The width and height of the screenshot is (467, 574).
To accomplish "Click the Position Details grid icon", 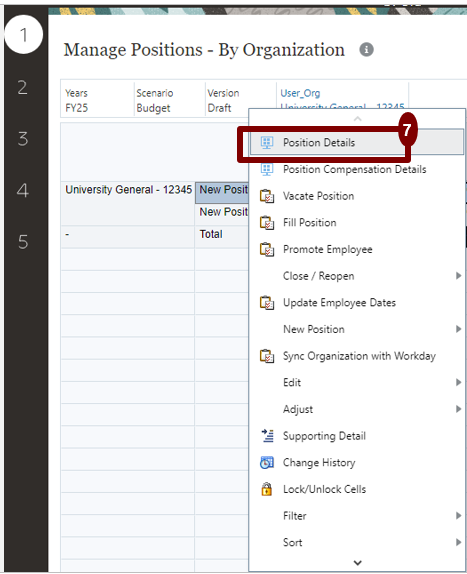I will [x=267, y=142].
